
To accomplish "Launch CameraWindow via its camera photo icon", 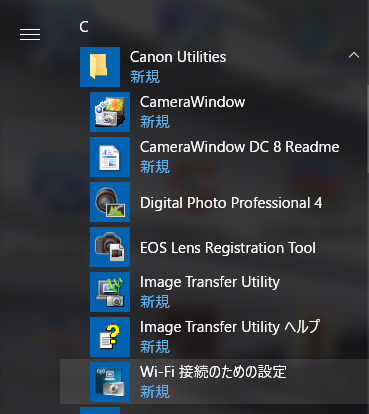I will click(x=110, y=112).
